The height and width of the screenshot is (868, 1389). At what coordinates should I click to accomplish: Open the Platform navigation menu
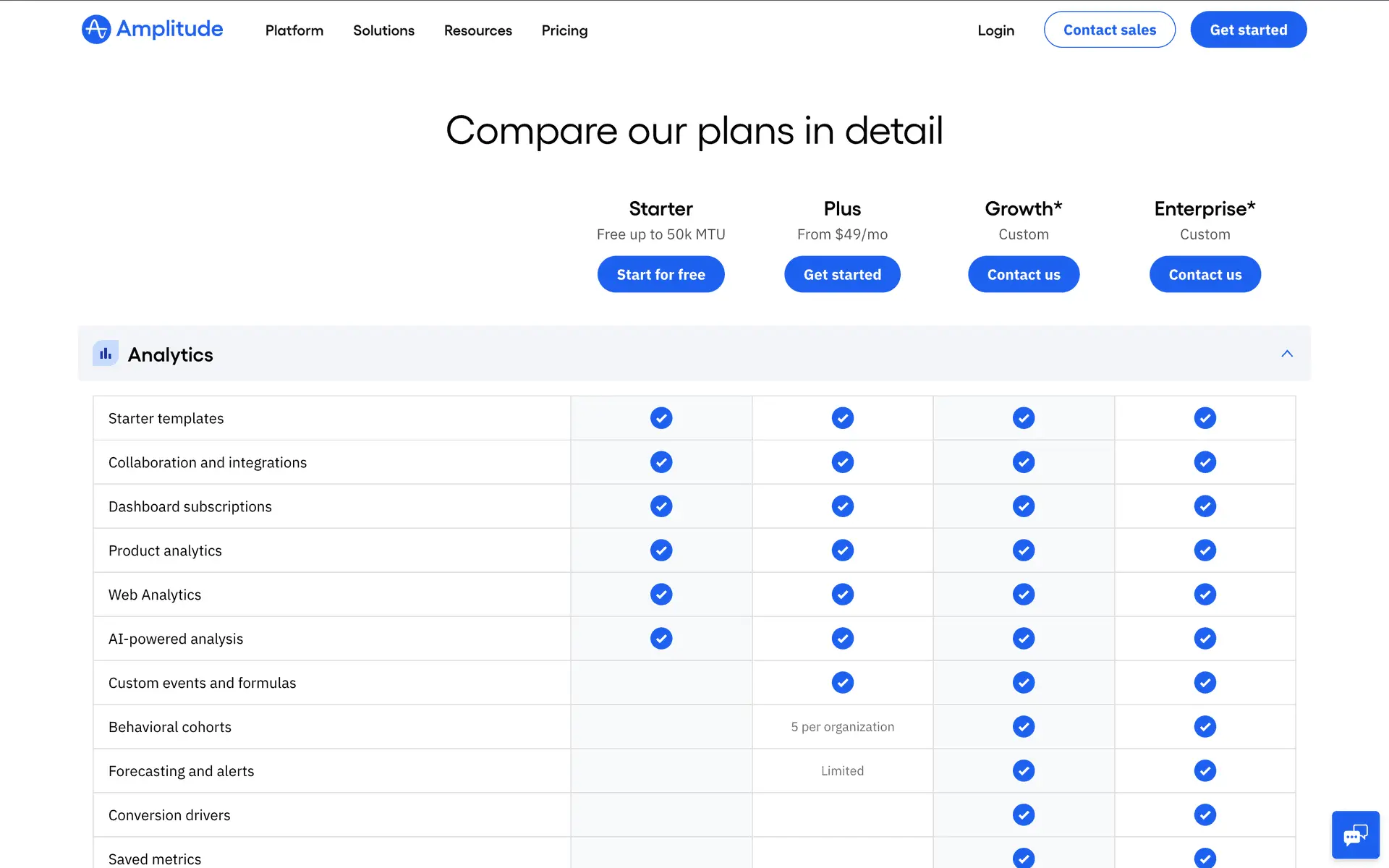tap(294, 30)
